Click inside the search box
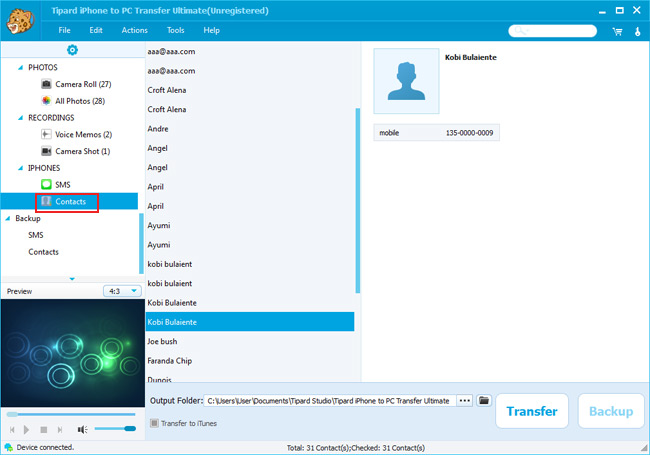Viewport: 650px width, 455px height. point(553,31)
